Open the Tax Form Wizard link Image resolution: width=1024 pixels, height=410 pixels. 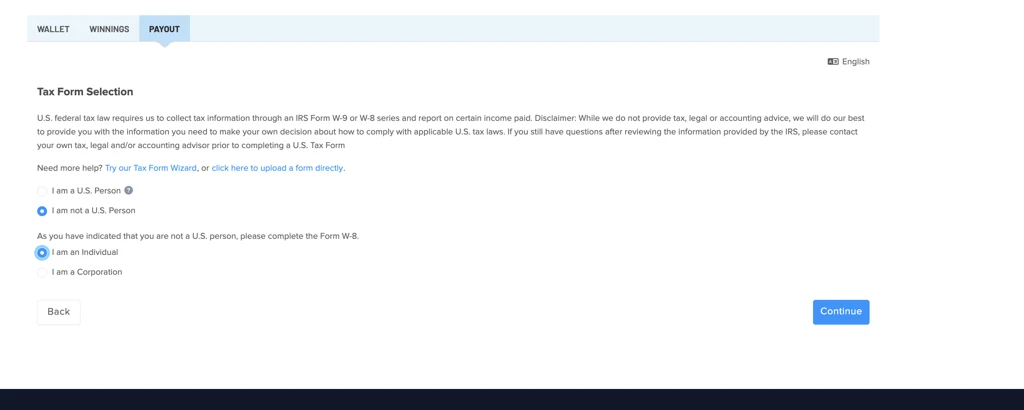coord(151,168)
